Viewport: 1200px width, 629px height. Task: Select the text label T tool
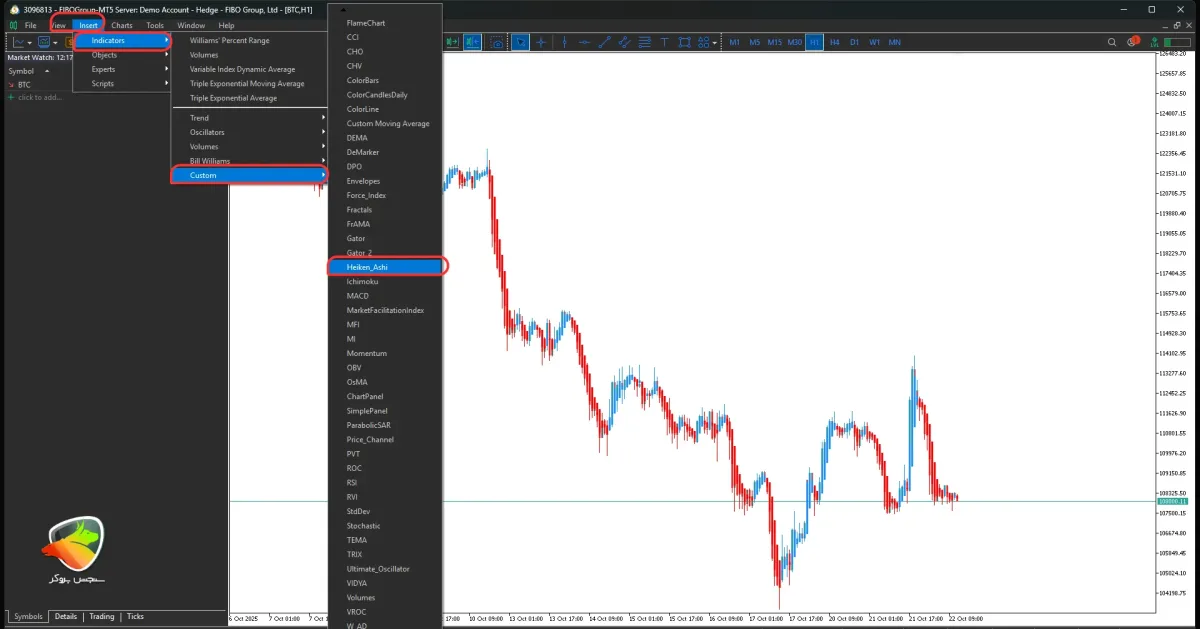[x=664, y=42]
